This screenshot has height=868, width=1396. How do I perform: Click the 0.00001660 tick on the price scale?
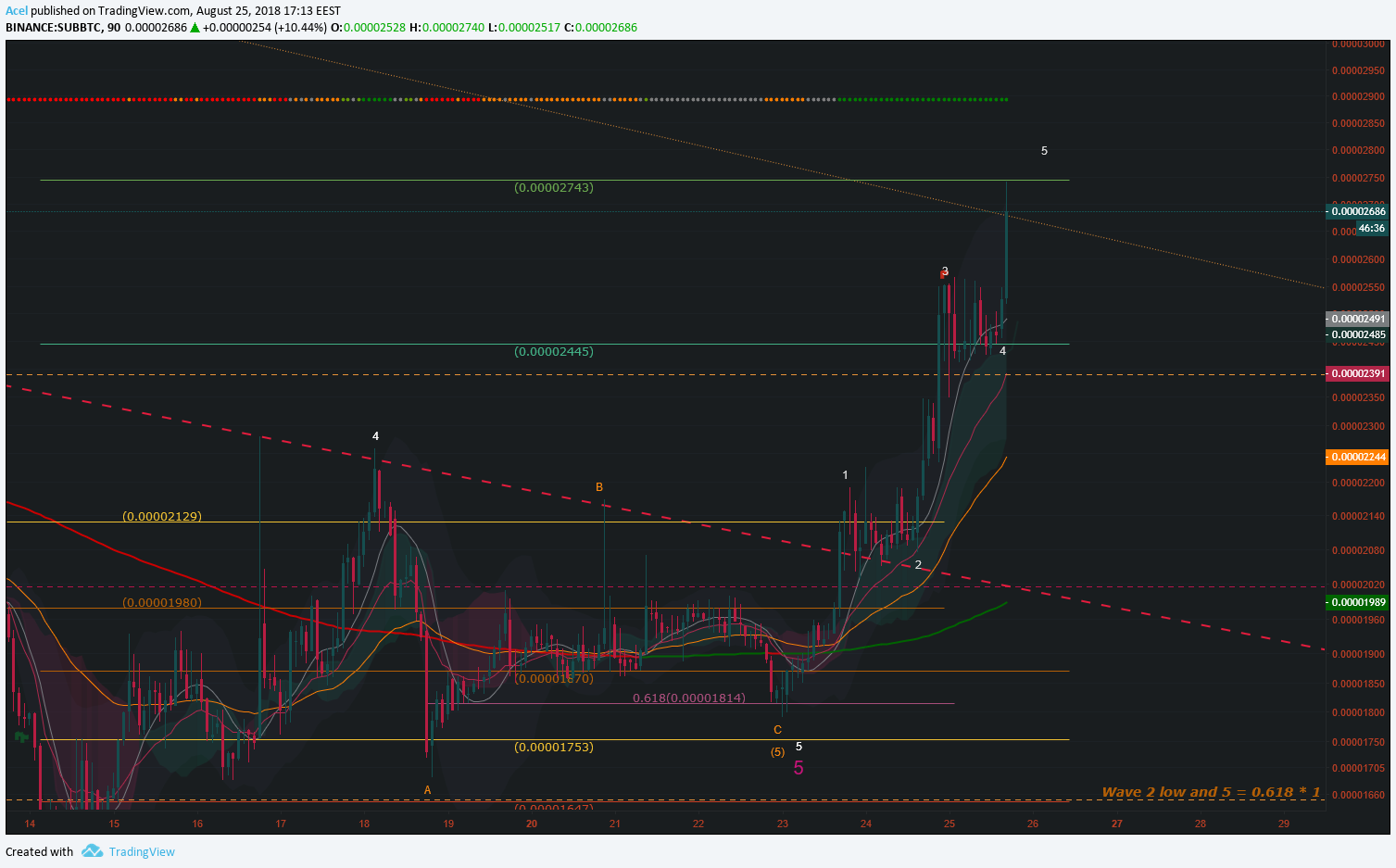(1358, 795)
